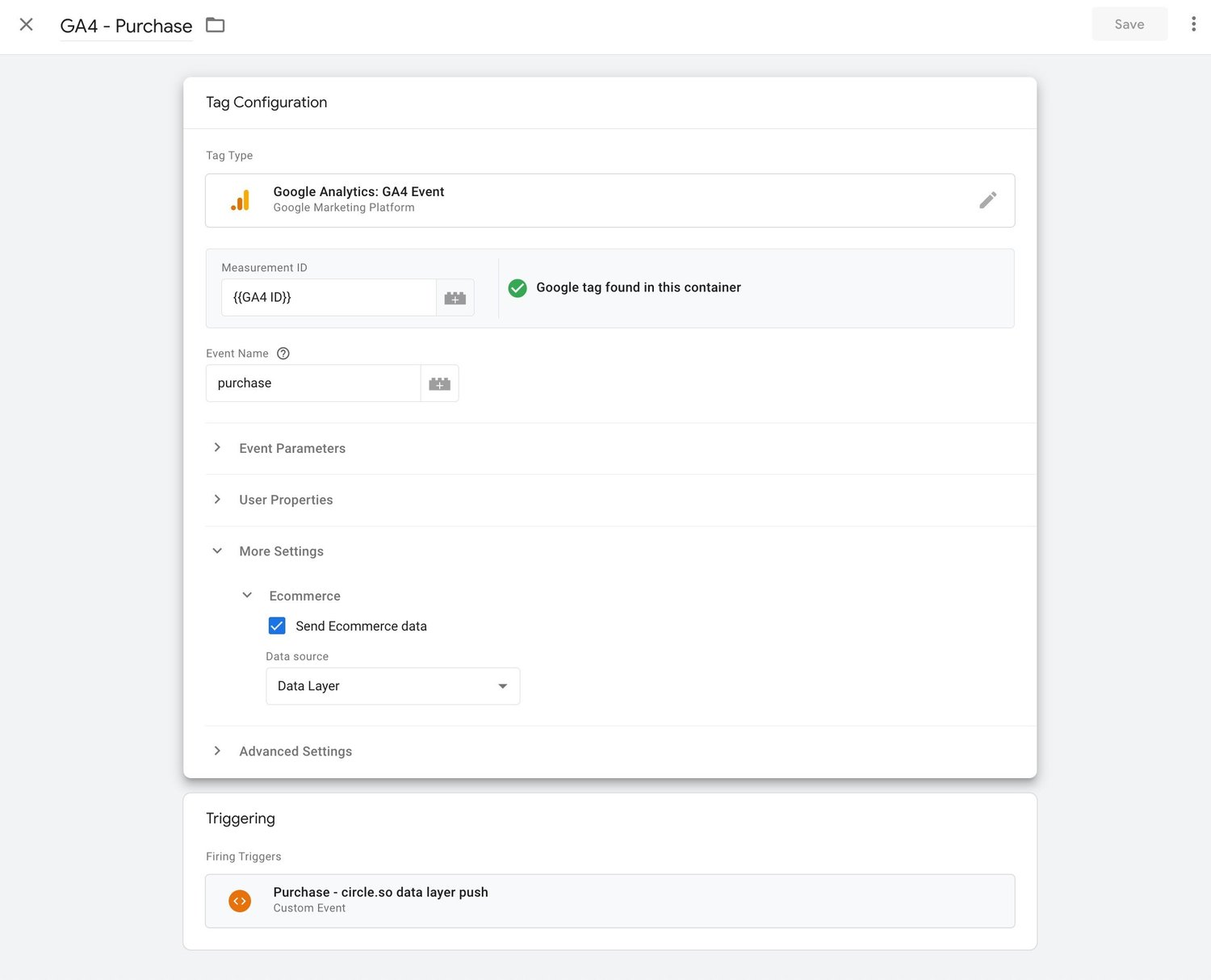Click the folder icon next to the tag name

click(216, 25)
